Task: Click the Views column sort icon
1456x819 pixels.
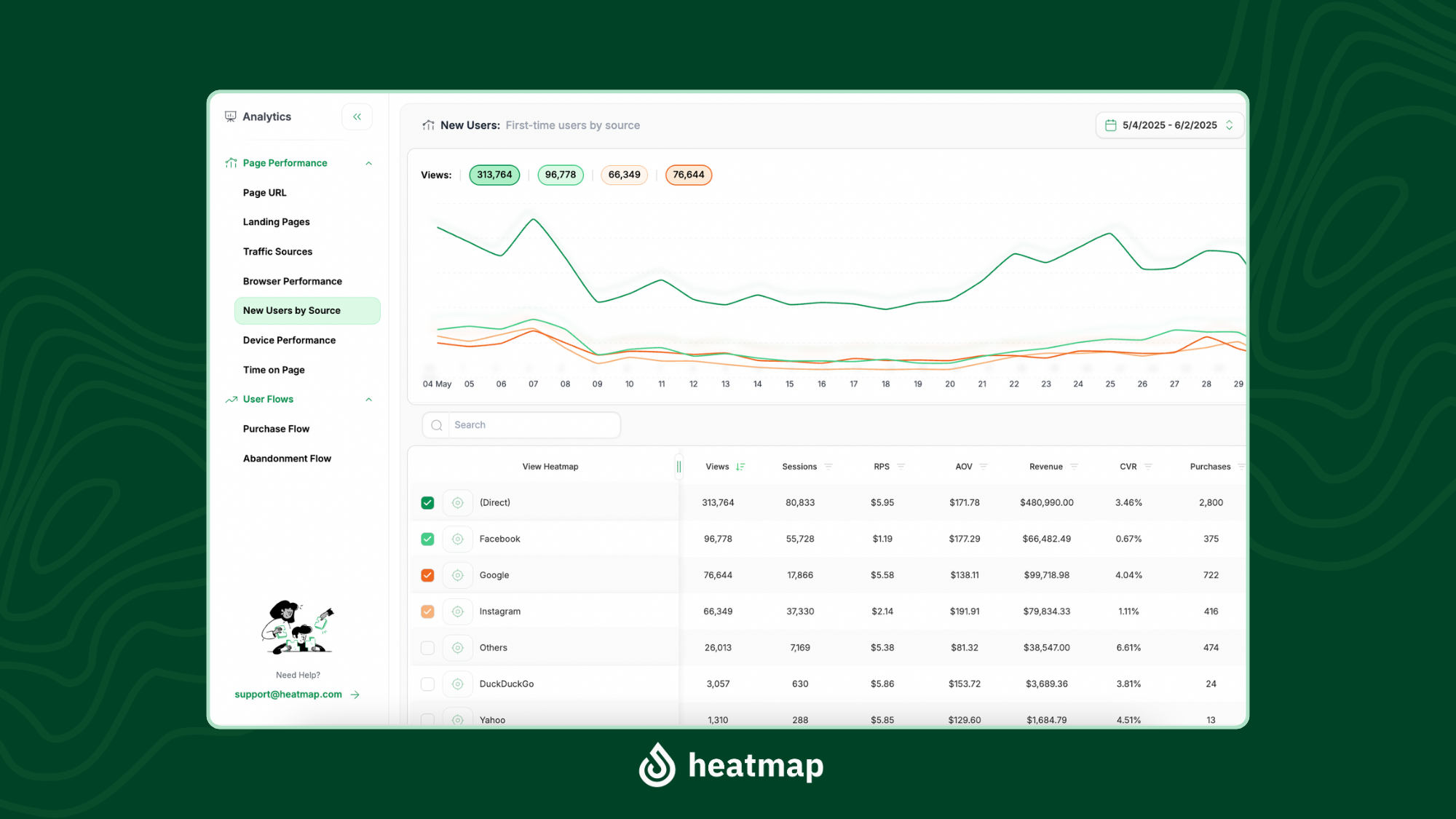Action: pos(740,467)
